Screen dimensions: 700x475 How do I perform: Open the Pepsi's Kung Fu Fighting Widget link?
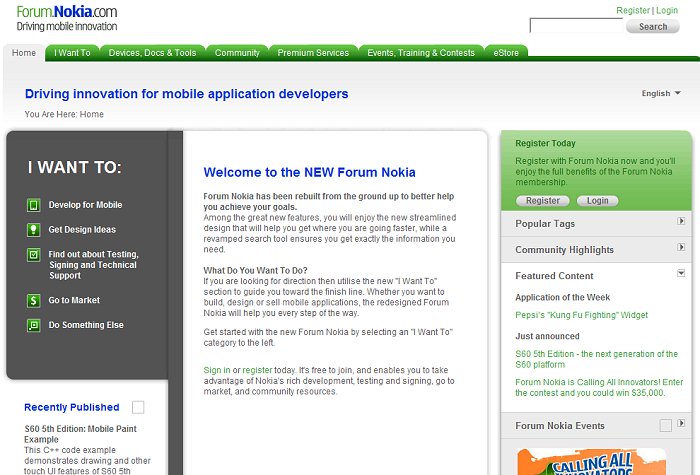point(568,315)
